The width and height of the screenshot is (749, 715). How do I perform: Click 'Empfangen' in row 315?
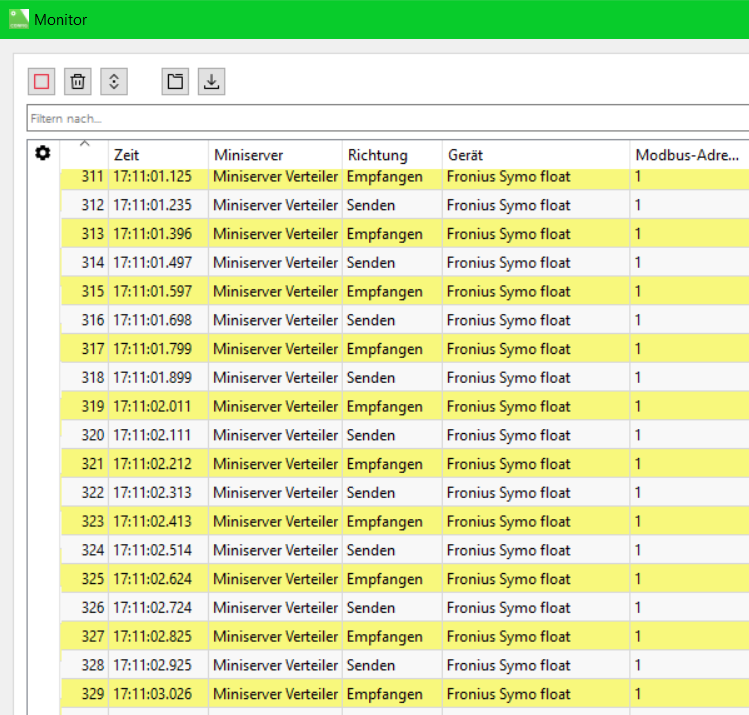(385, 291)
